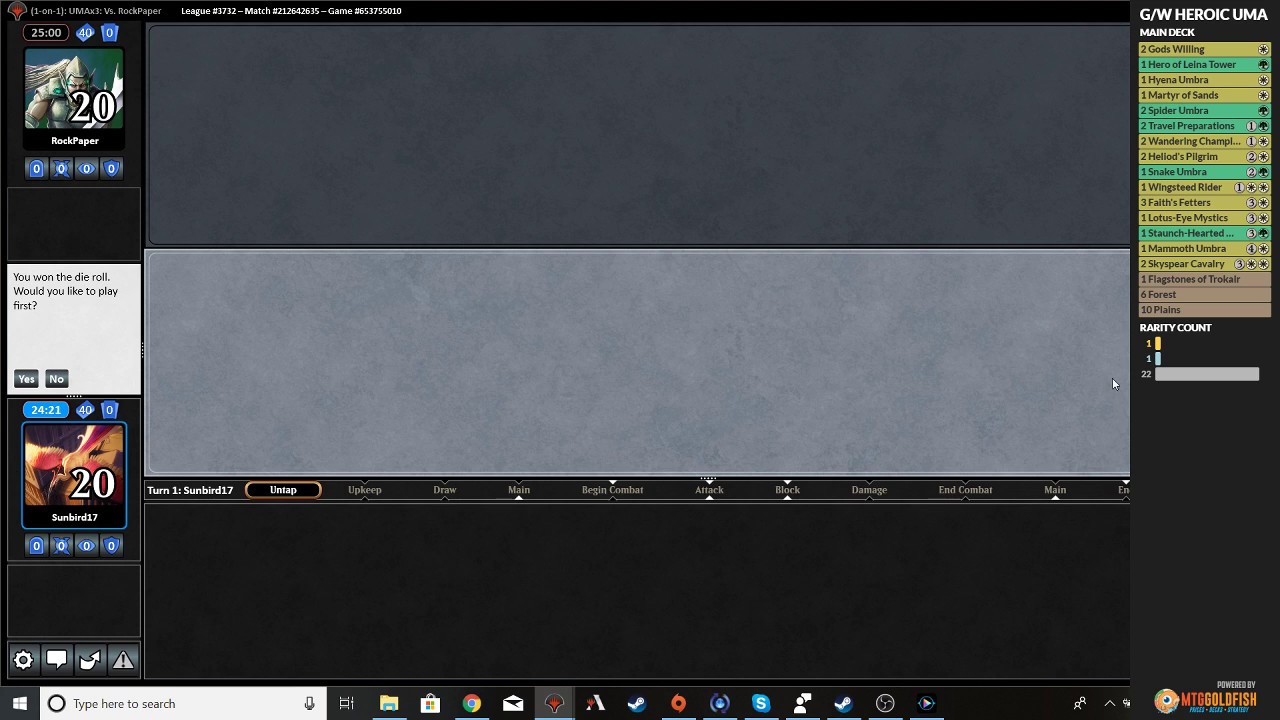Open RockPaper's exile zone icon
The height and width of the screenshot is (720, 1280).
[x=61, y=169]
